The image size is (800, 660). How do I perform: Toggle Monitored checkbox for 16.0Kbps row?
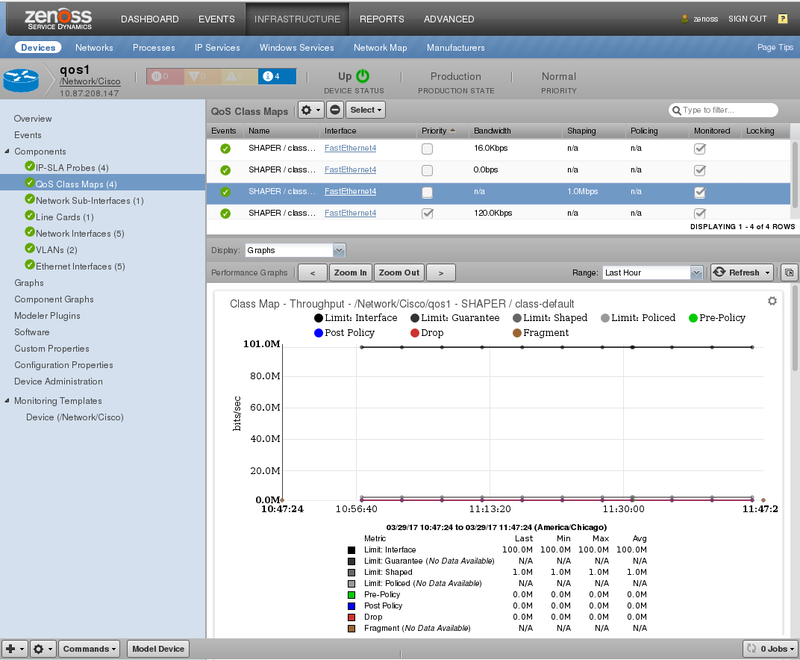(x=700, y=149)
